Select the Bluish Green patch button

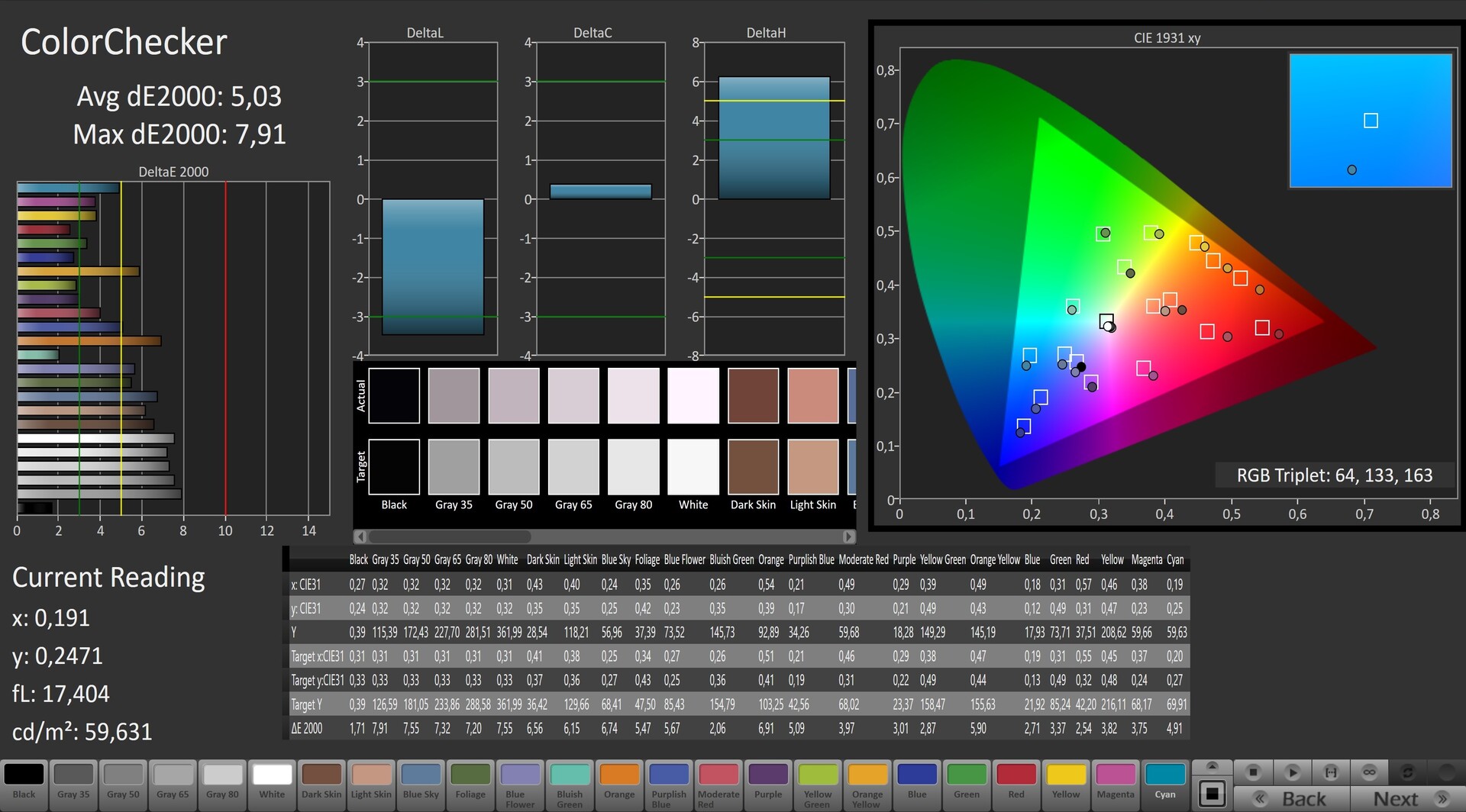[570, 783]
